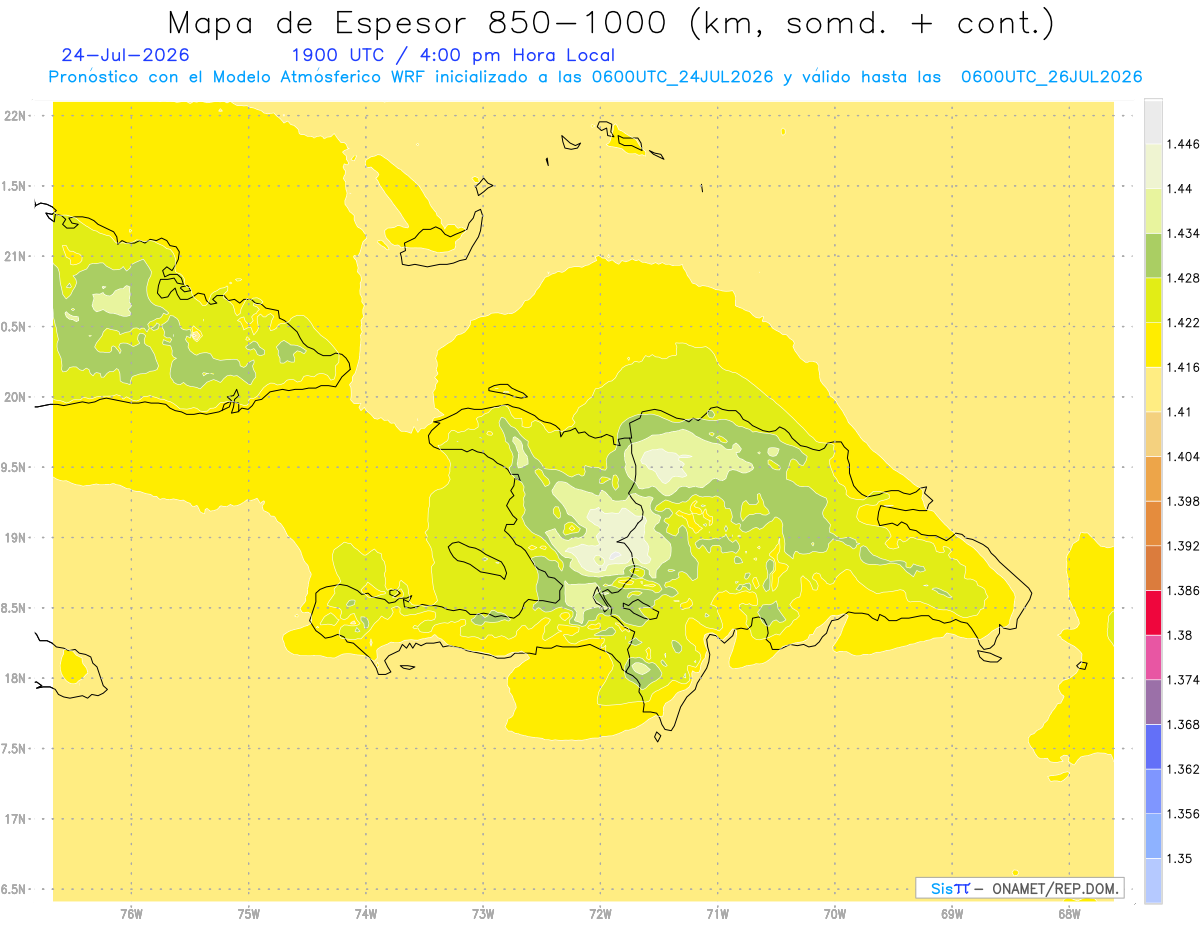Select the date label '24-Jul-2026'
Image resolution: width=1200 pixels, height=927 pixels.
pos(125,55)
